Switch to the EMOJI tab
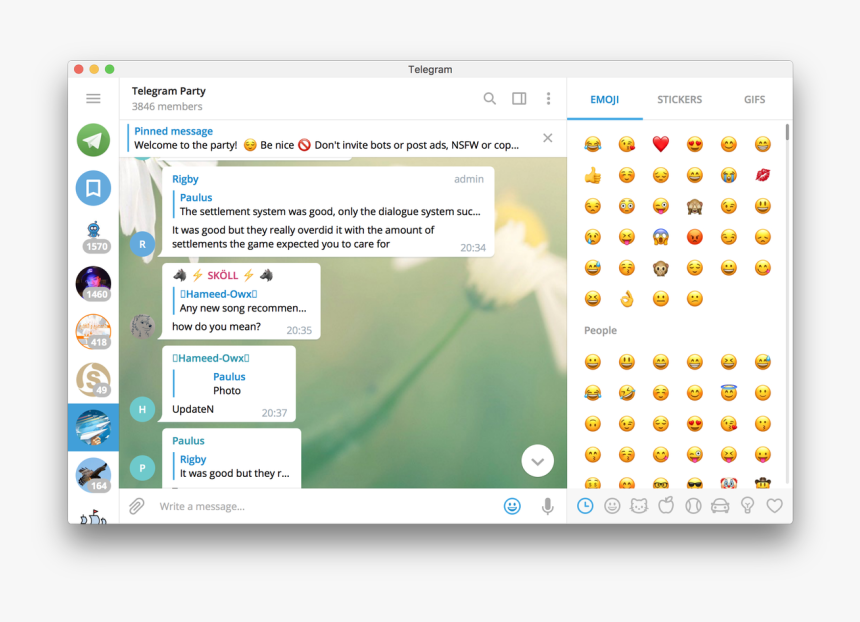Image resolution: width=860 pixels, height=622 pixels. (604, 99)
